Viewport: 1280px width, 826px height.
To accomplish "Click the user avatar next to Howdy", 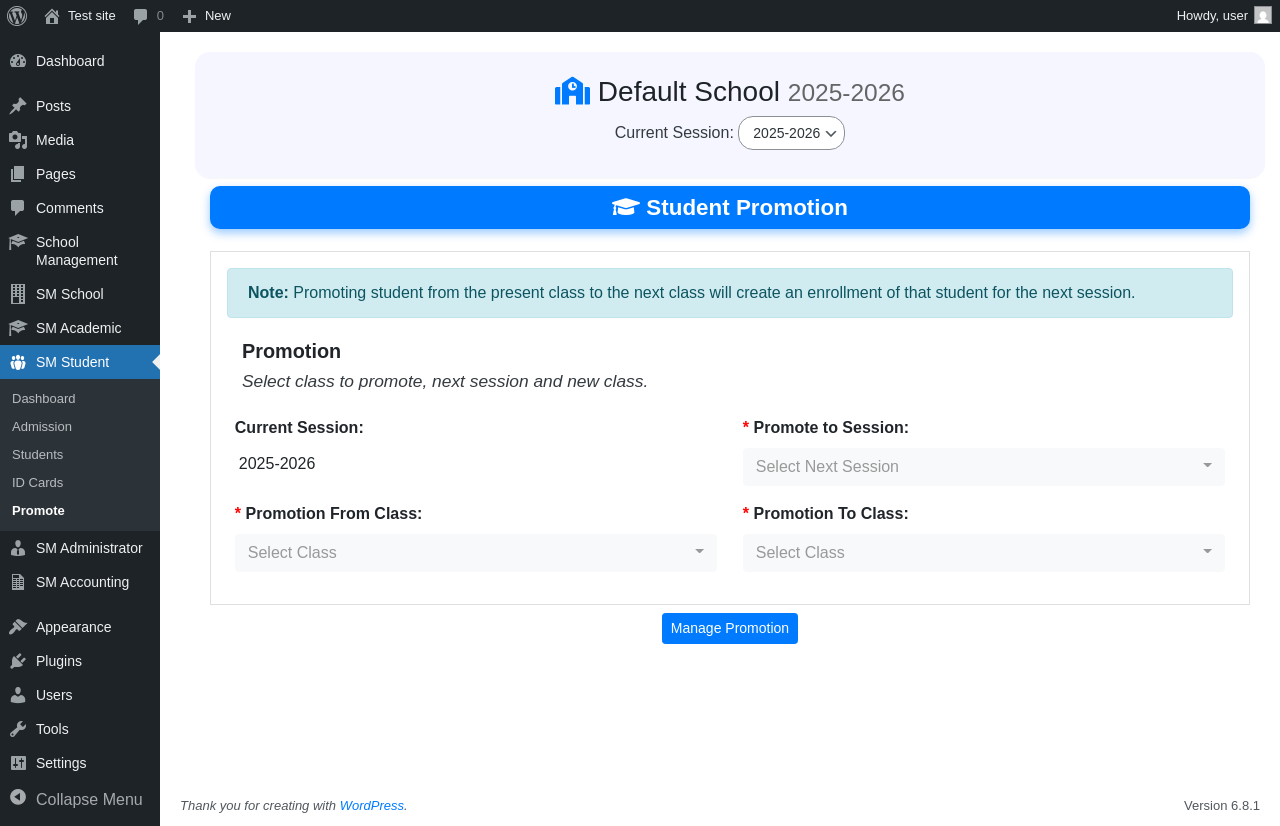I will click(x=1263, y=15).
